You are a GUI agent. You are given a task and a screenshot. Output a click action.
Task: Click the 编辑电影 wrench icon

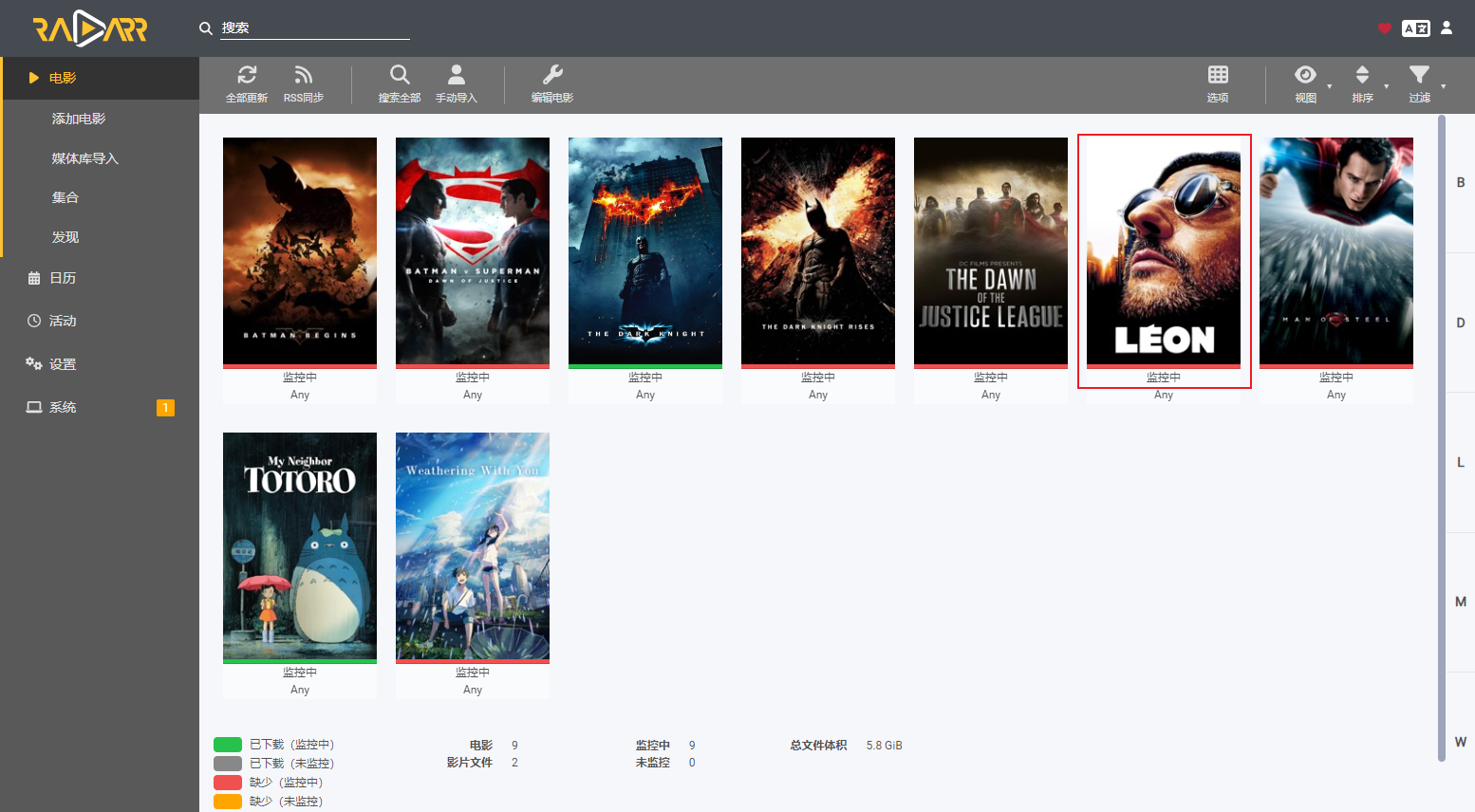coord(552,75)
